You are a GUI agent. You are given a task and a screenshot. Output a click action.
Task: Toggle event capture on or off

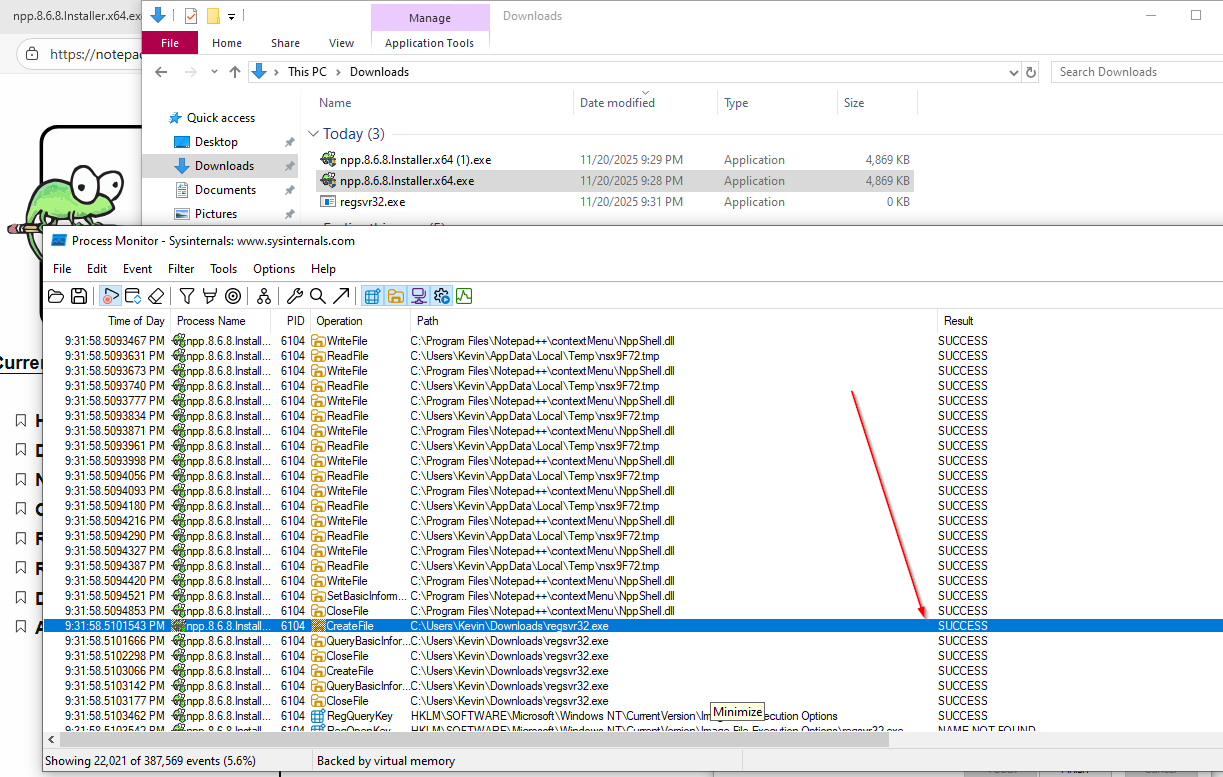tap(111, 295)
